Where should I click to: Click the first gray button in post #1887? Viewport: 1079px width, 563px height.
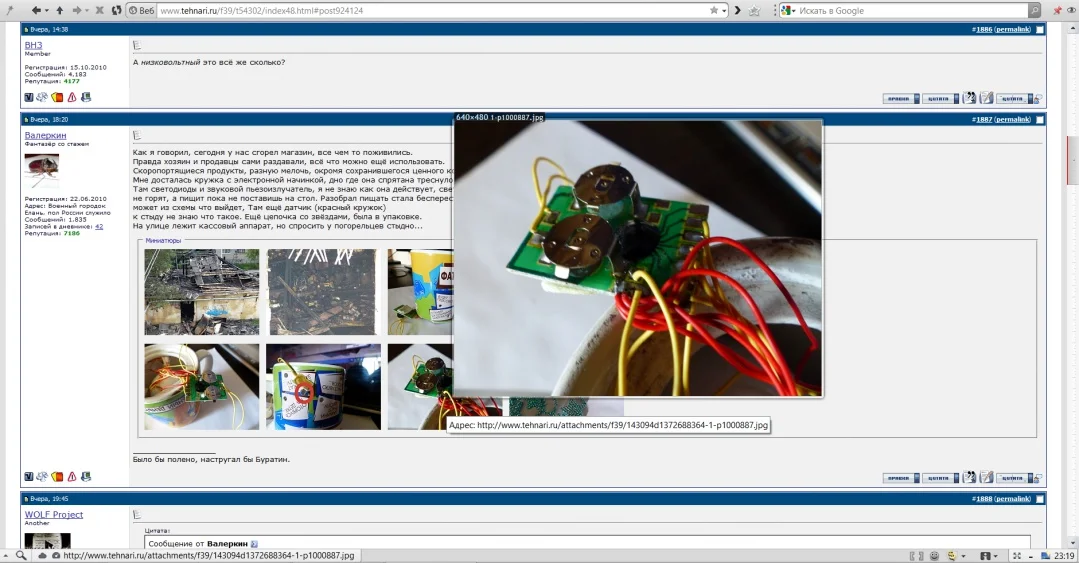(x=901, y=478)
